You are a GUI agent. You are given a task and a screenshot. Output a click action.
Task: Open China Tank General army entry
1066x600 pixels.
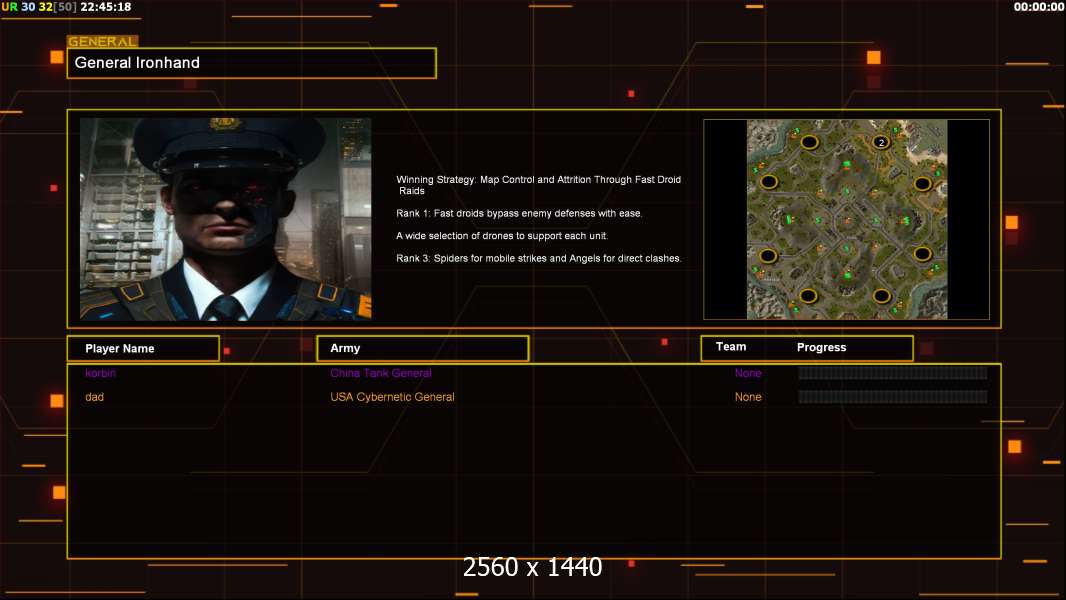click(381, 373)
